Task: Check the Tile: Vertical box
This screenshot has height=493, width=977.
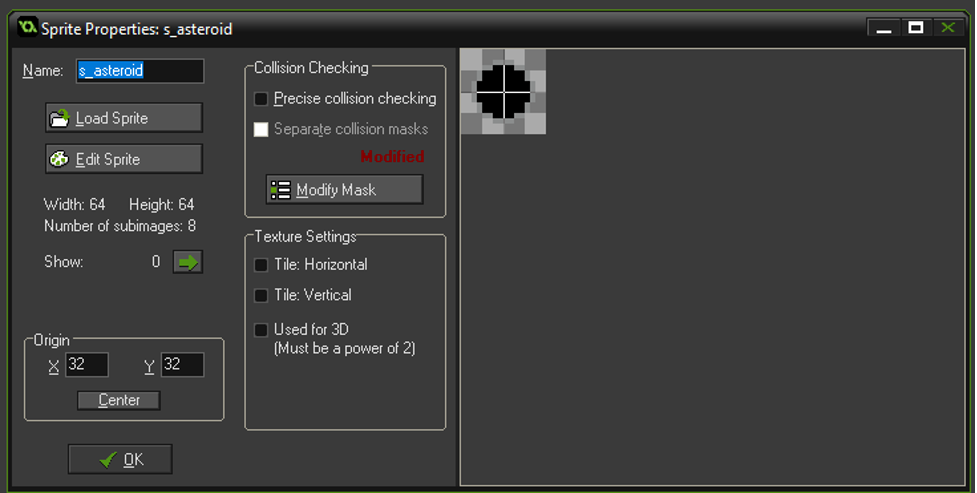Action: pos(261,295)
